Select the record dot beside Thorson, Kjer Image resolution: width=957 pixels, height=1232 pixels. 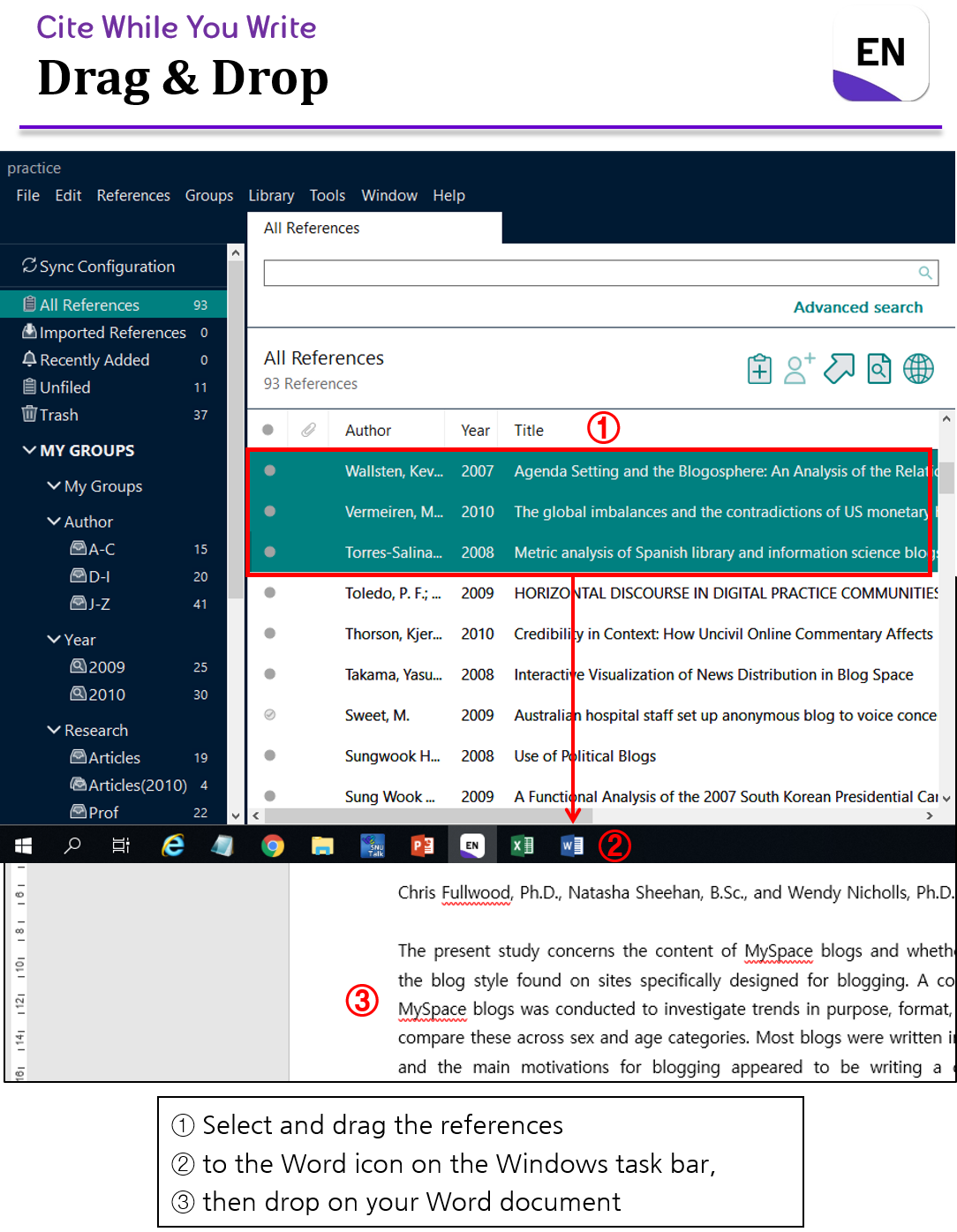point(269,634)
